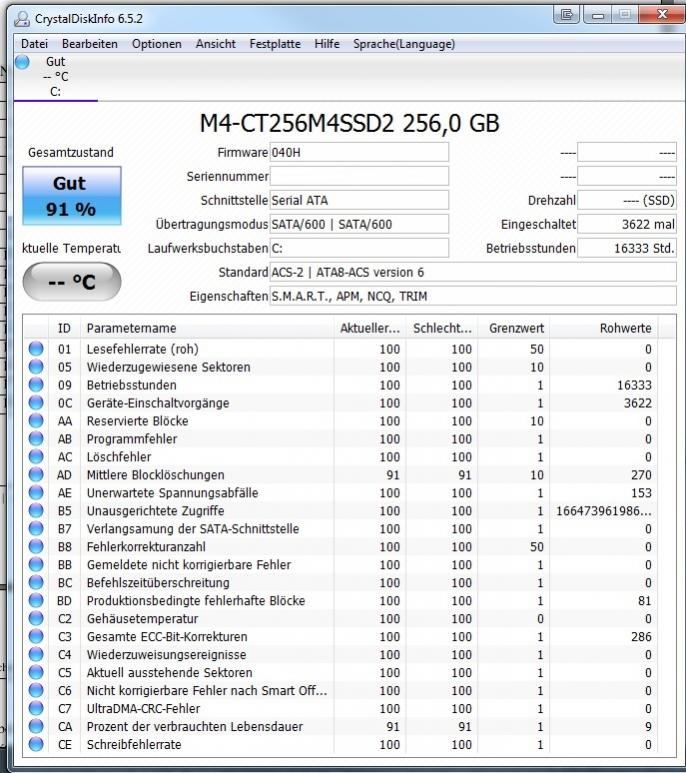Screen dimensions: 686x773
Task: Click raw value 286 in ECC-Bit-Korrekturen row
Action: coord(641,636)
